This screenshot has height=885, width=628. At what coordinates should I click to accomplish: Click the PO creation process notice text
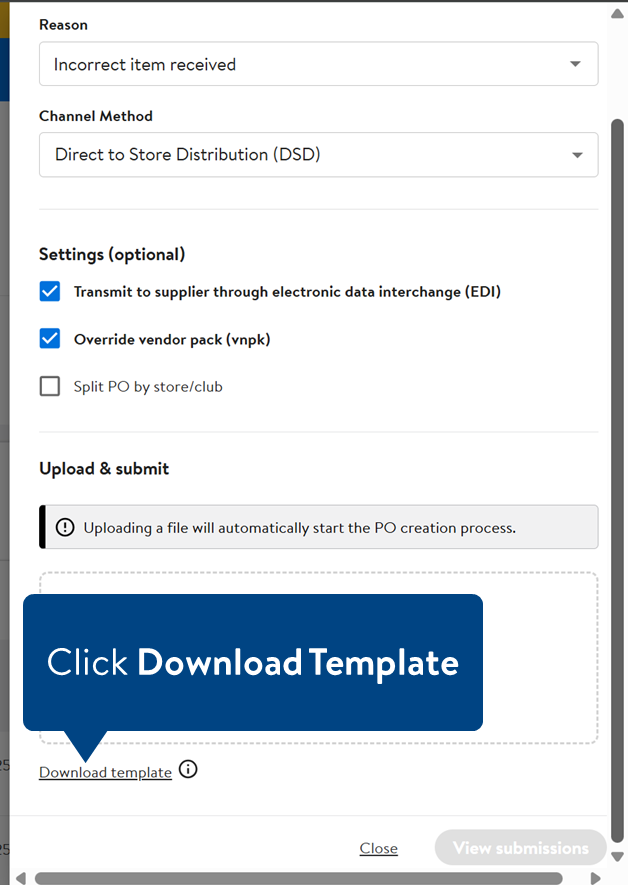point(300,527)
